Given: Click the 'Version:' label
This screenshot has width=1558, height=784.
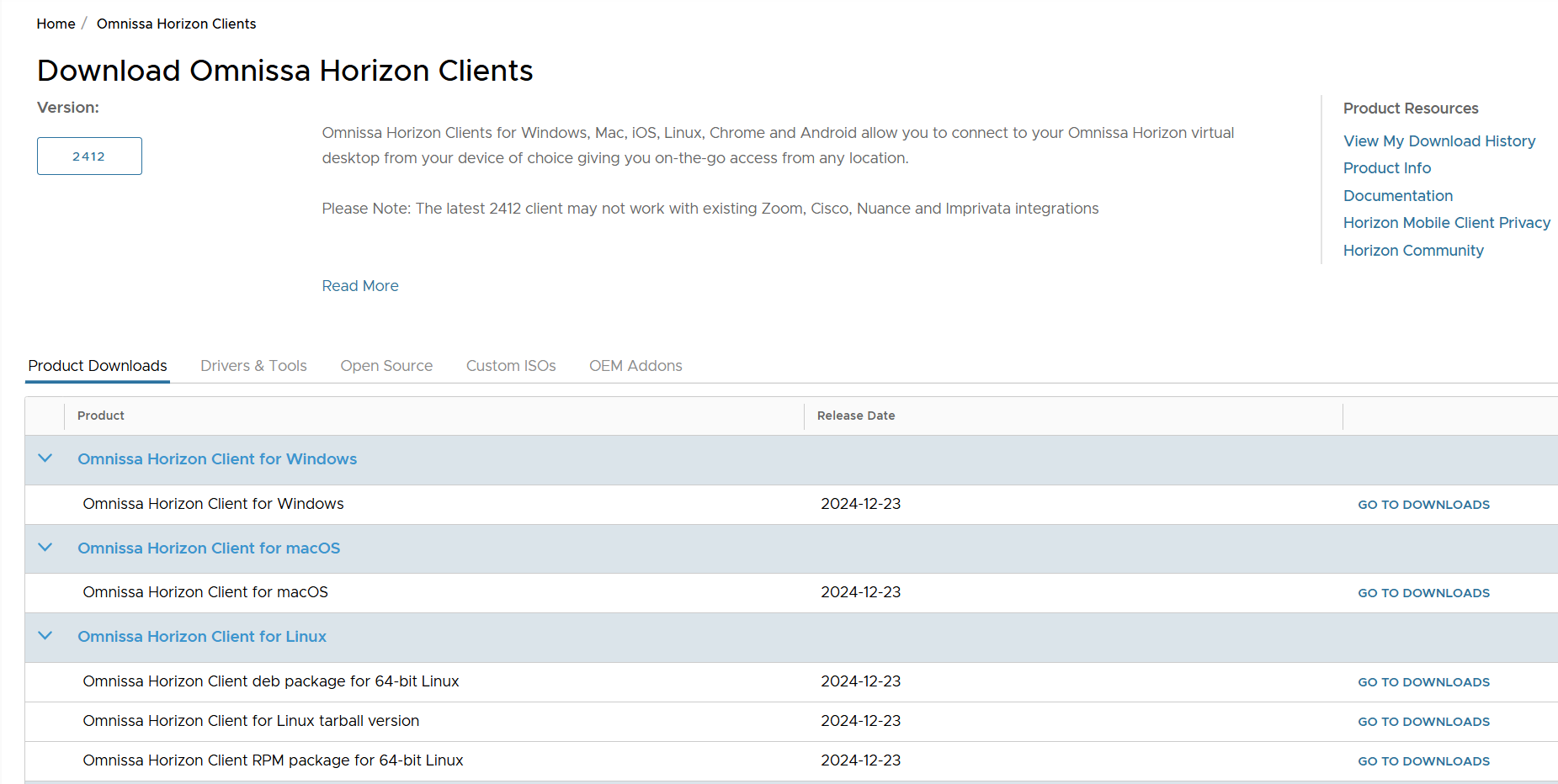Looking at the screenshot, I should (x=68, y=108).
